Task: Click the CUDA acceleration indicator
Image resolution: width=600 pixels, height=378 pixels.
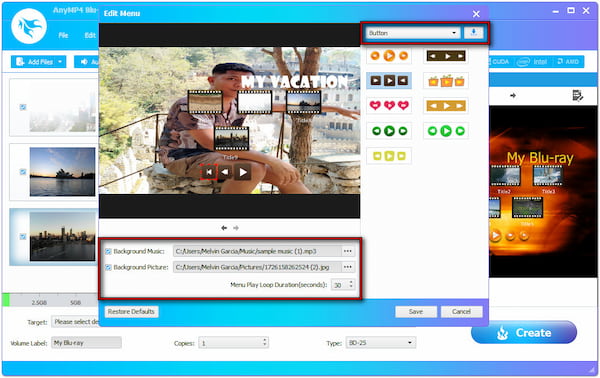Action: pos(499,62)
